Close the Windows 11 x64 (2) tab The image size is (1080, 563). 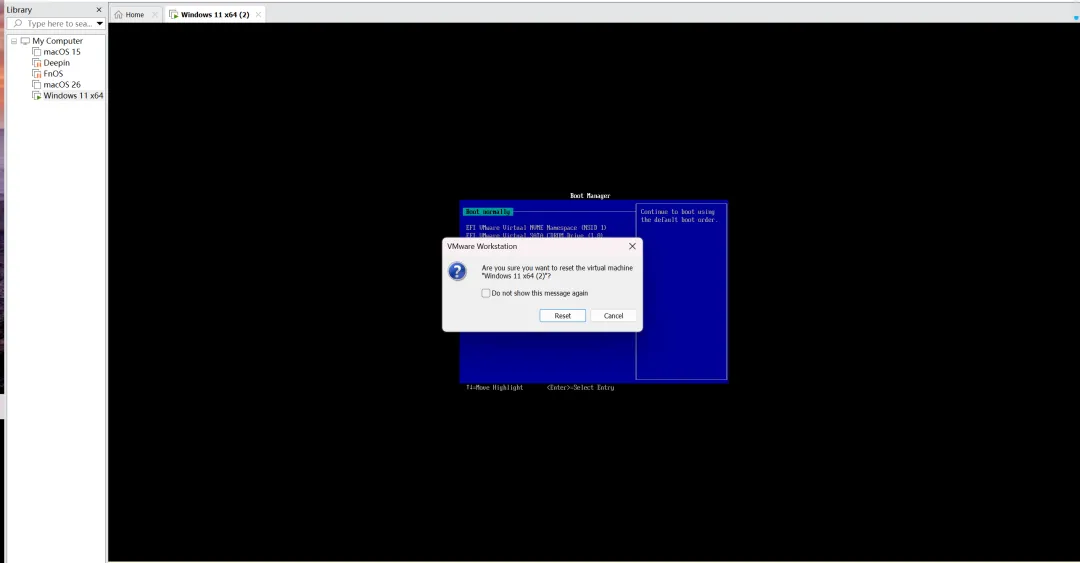258,14
